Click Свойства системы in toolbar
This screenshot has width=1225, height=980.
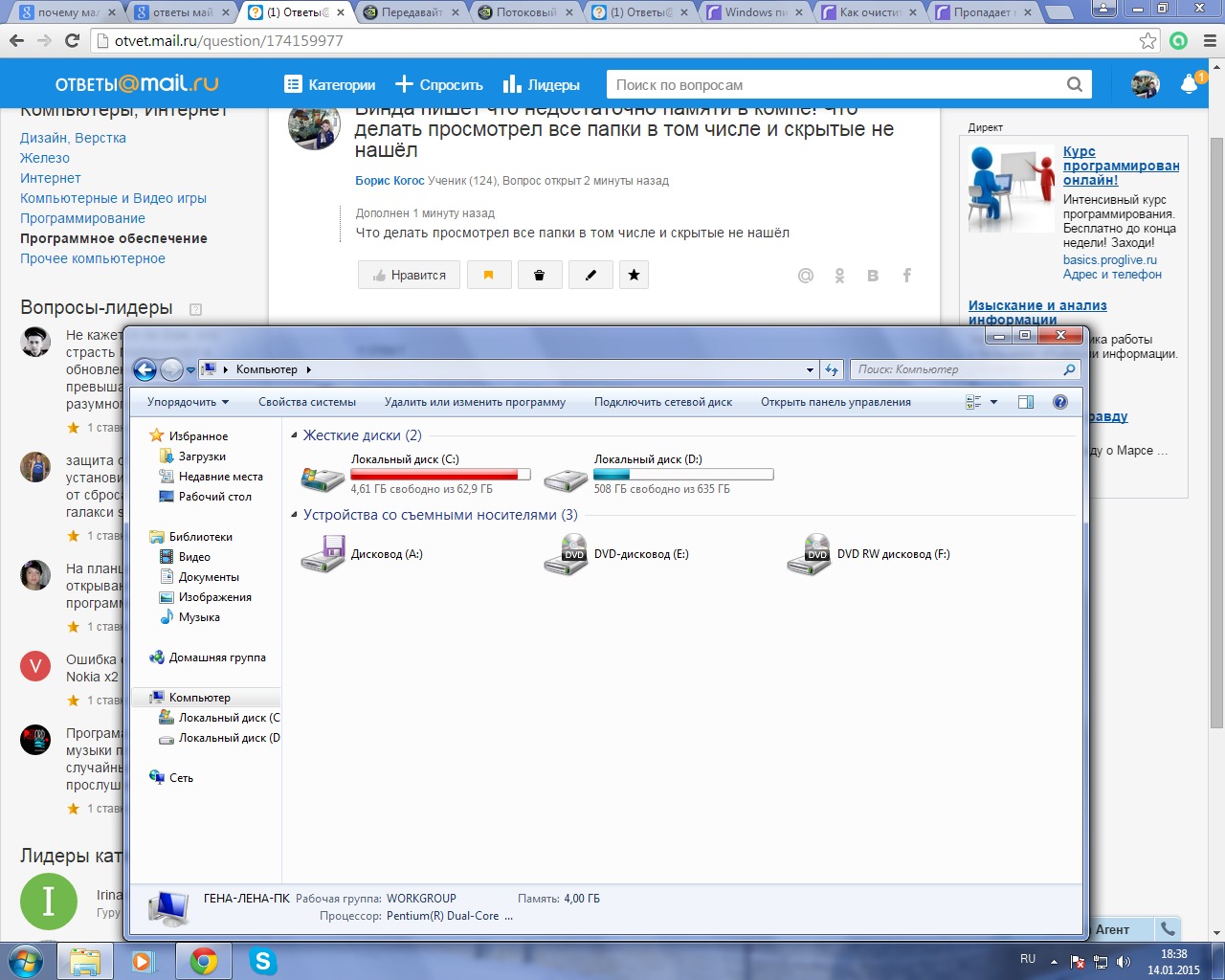307,402
